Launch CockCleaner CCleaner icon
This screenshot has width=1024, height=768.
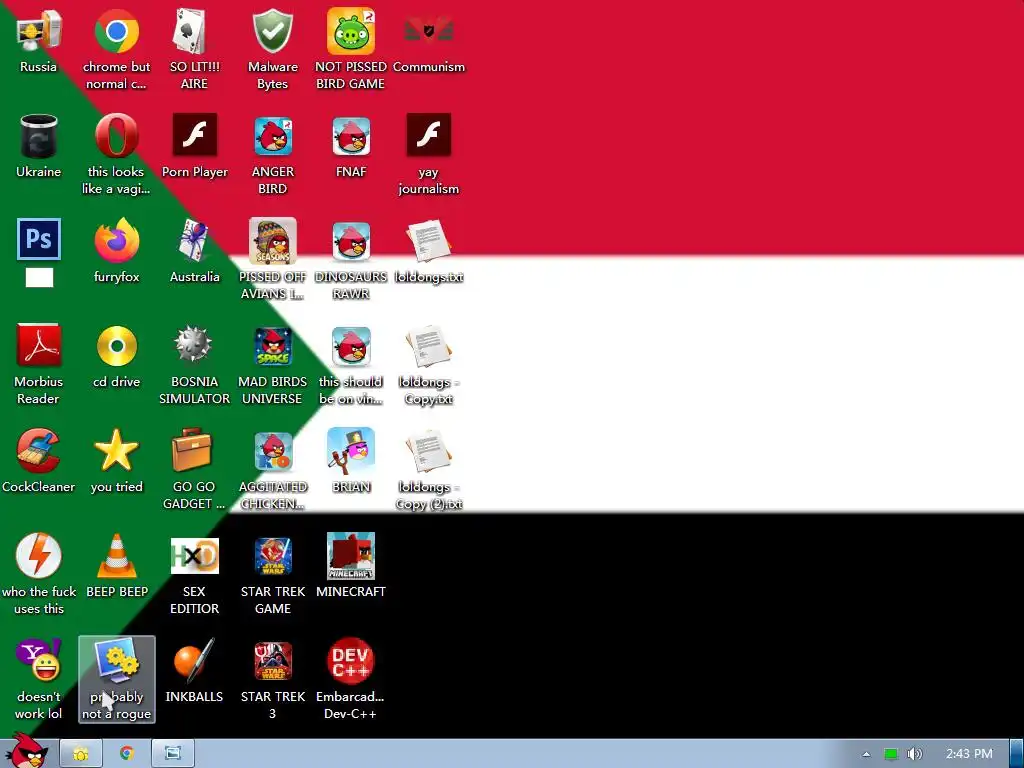tap(39, 451)
